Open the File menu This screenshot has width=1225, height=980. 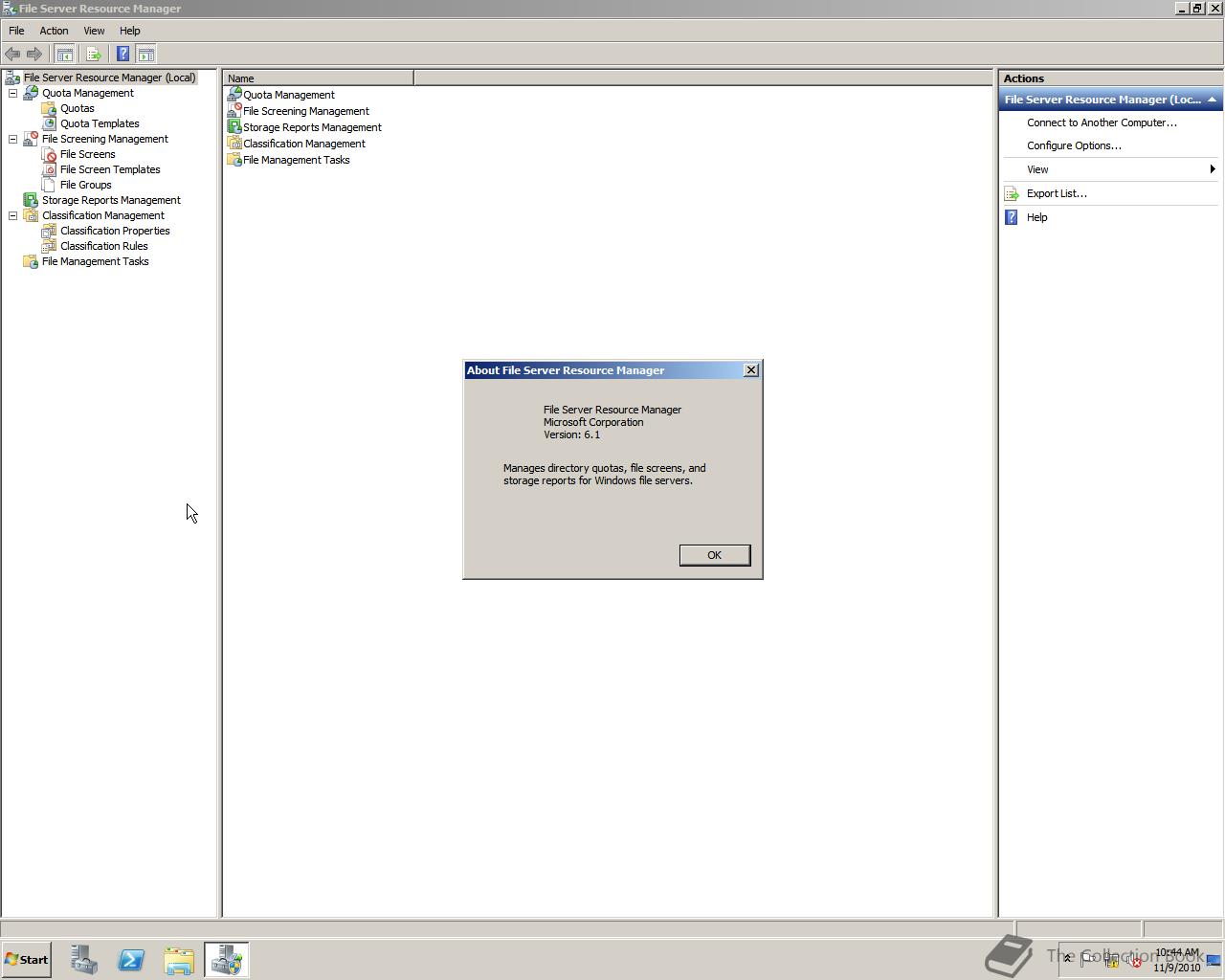16,31
